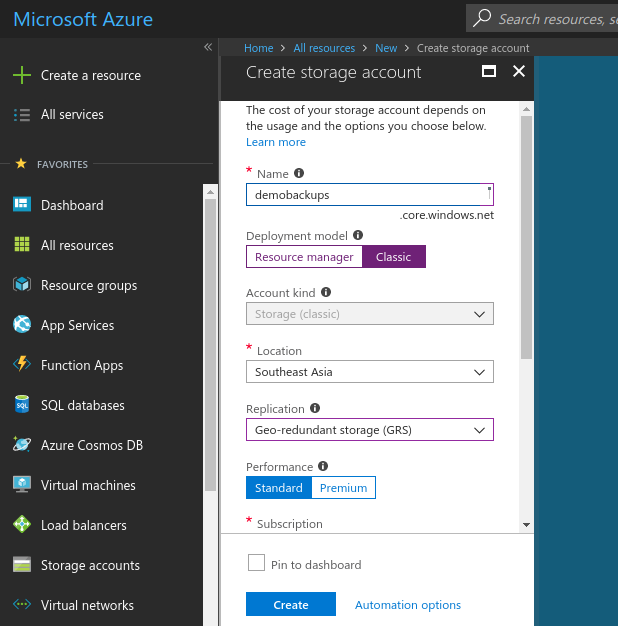Screen dimensions: 618x626
Task: Switch Performance to Premium
Action: [343, 488]
